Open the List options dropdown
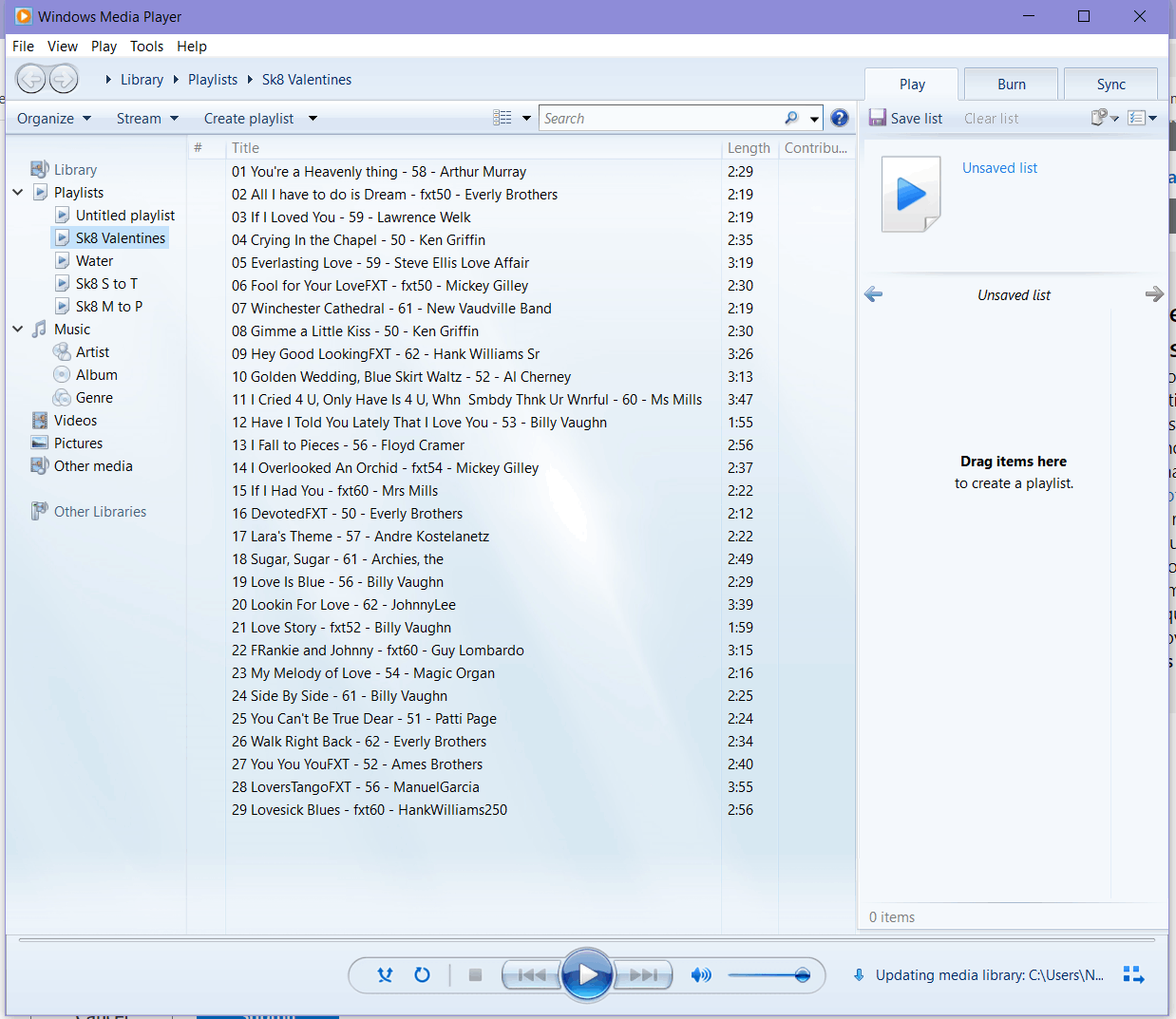 click(1142, 118)
